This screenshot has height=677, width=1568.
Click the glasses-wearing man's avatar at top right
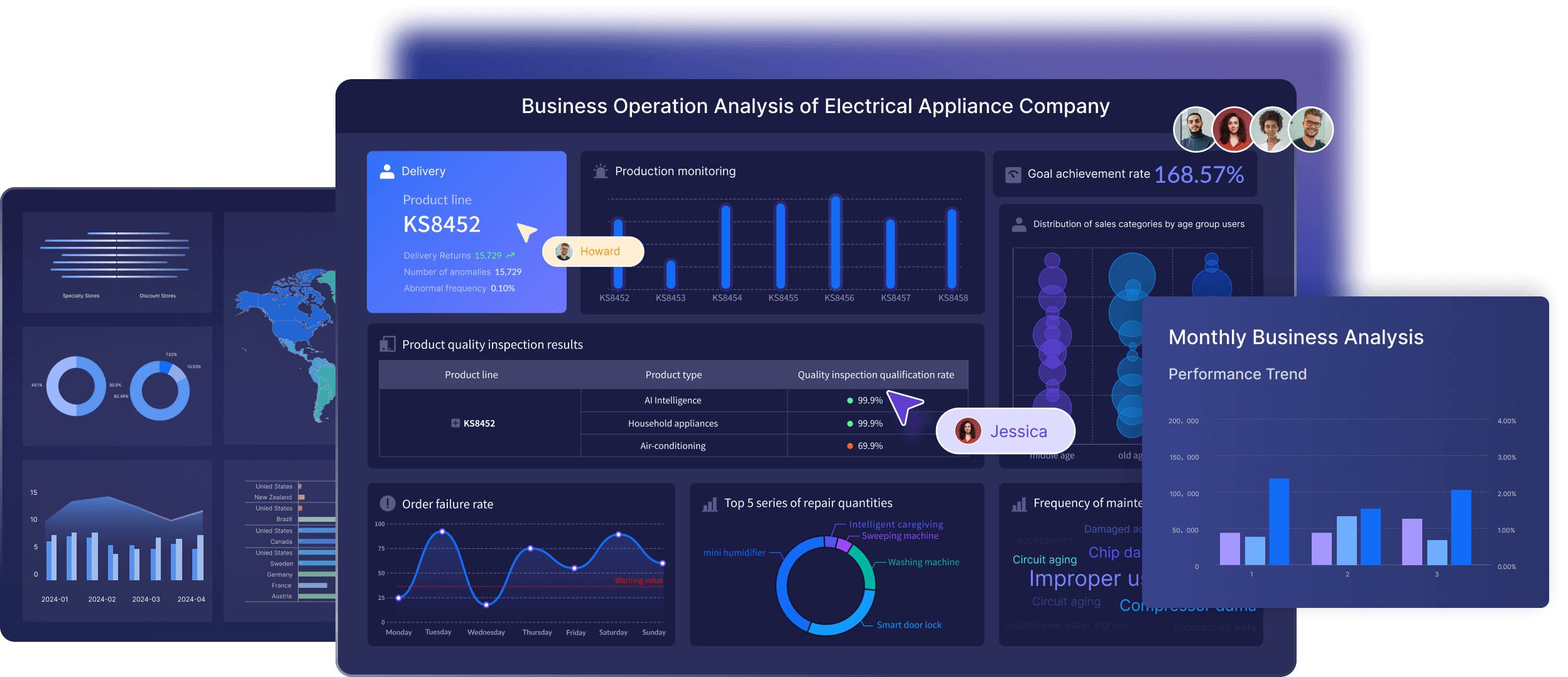click(x=1310, y=129)
